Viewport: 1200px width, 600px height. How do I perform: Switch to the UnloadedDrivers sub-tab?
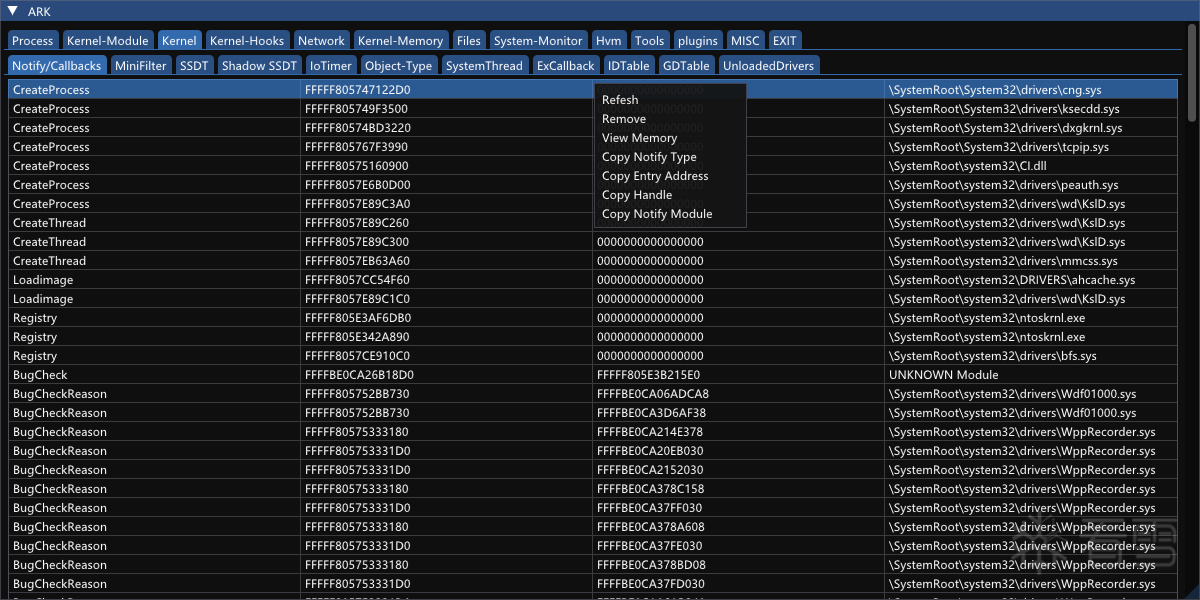pyautogui.click(x=768, y=65)
